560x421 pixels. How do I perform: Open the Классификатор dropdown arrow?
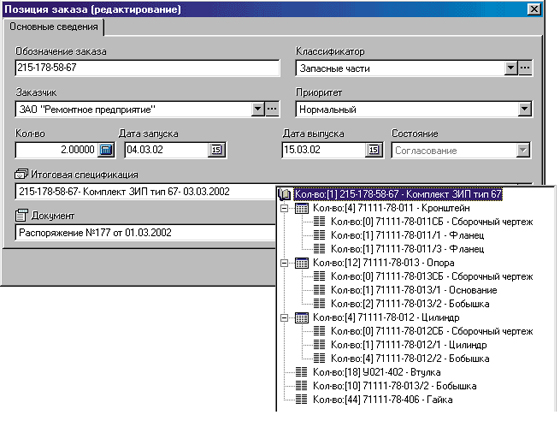click(511, 67)
